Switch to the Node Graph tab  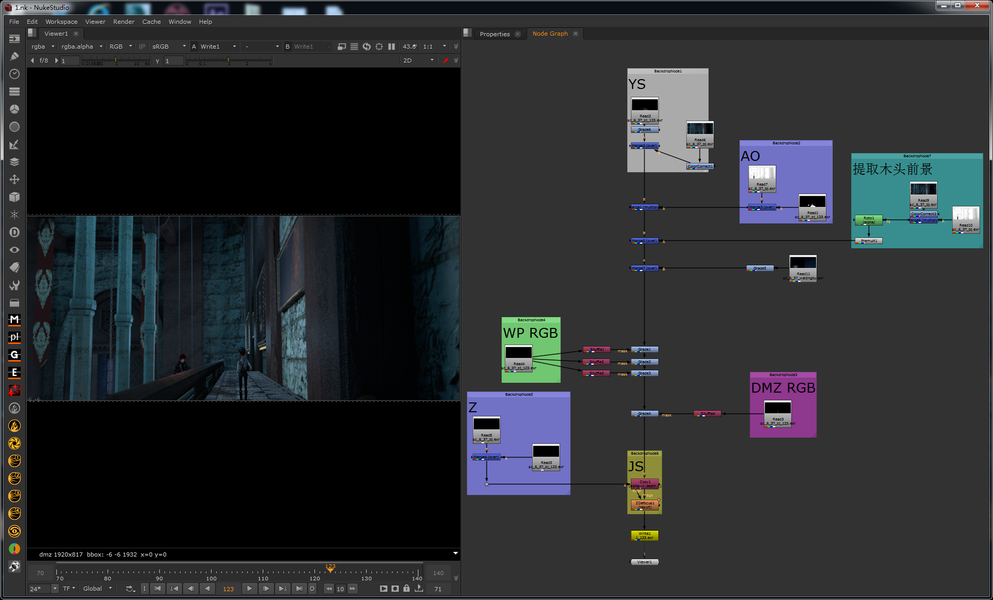[550, 34]
